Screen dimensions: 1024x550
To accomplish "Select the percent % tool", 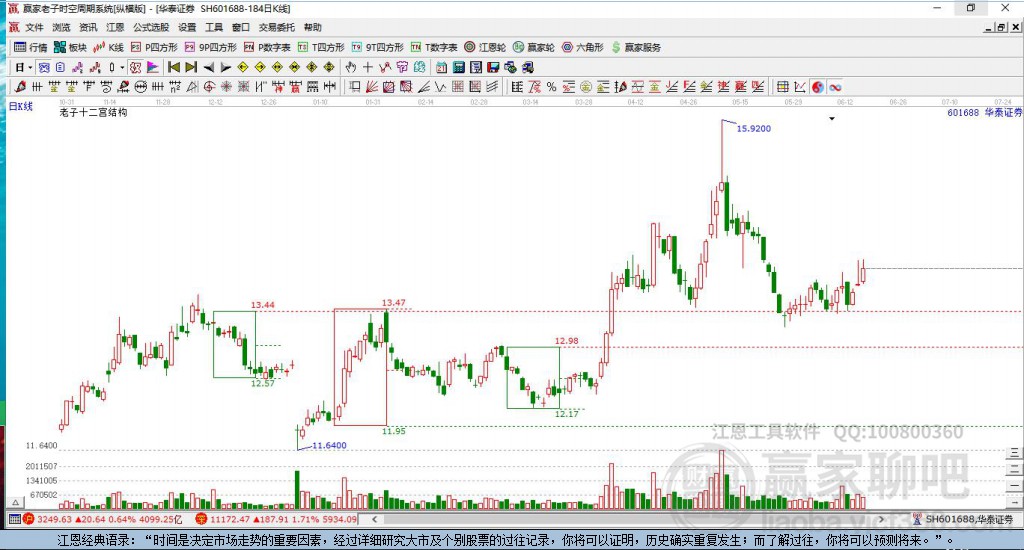I will point(551,87).
